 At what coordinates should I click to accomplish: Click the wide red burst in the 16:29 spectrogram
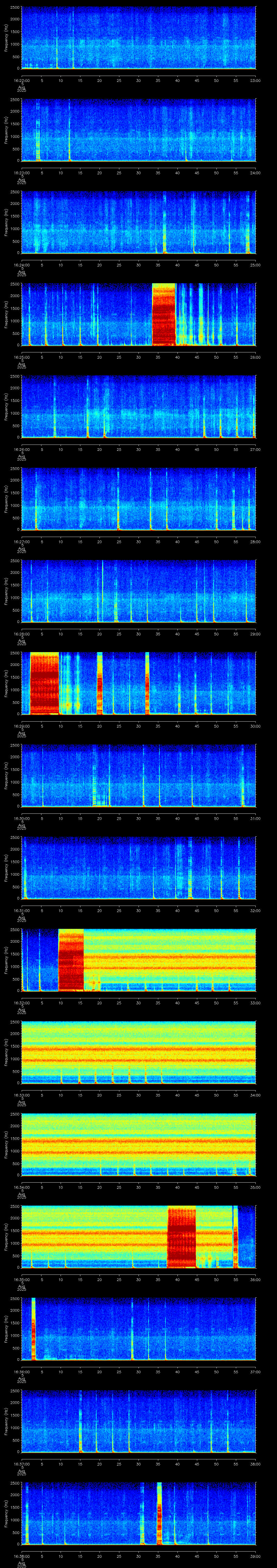click(44, 683)
